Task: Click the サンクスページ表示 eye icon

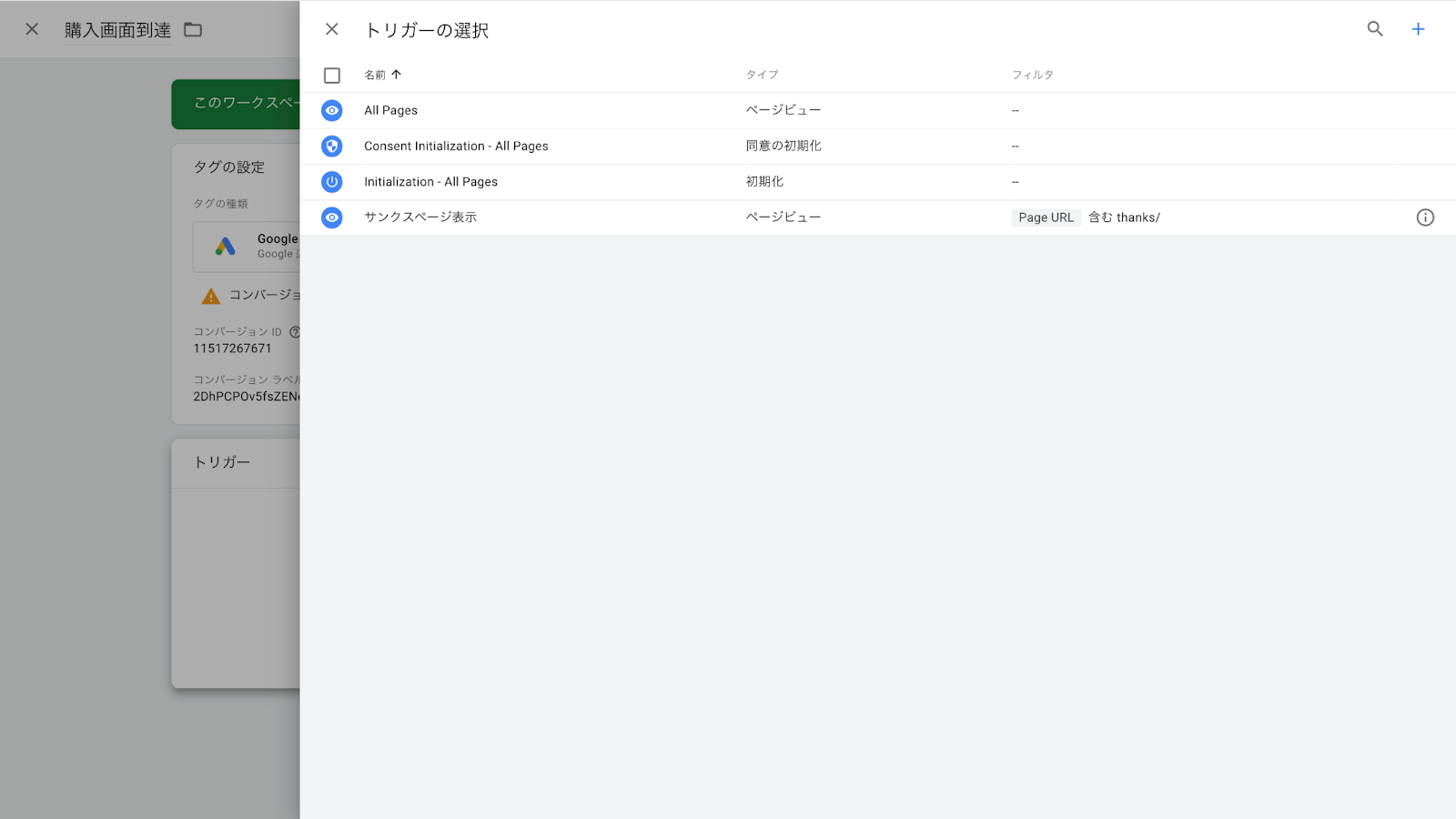Action: coord(332,217)
